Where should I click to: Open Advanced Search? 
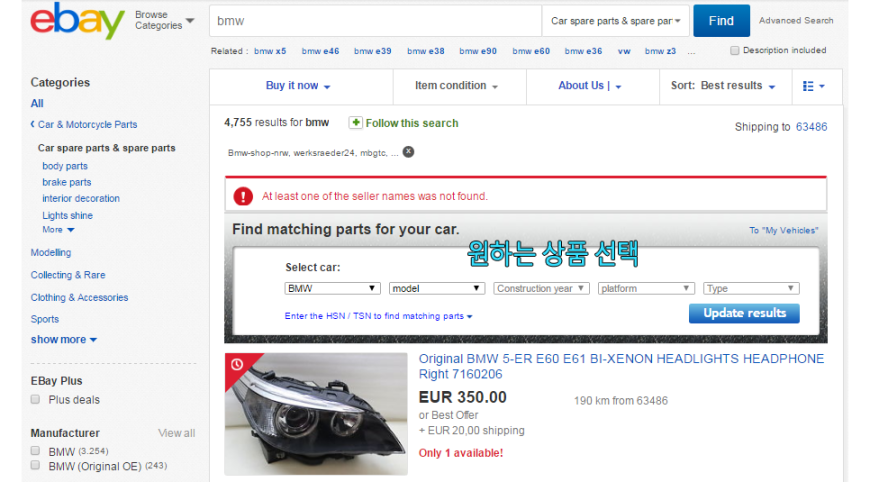[796, 21]
